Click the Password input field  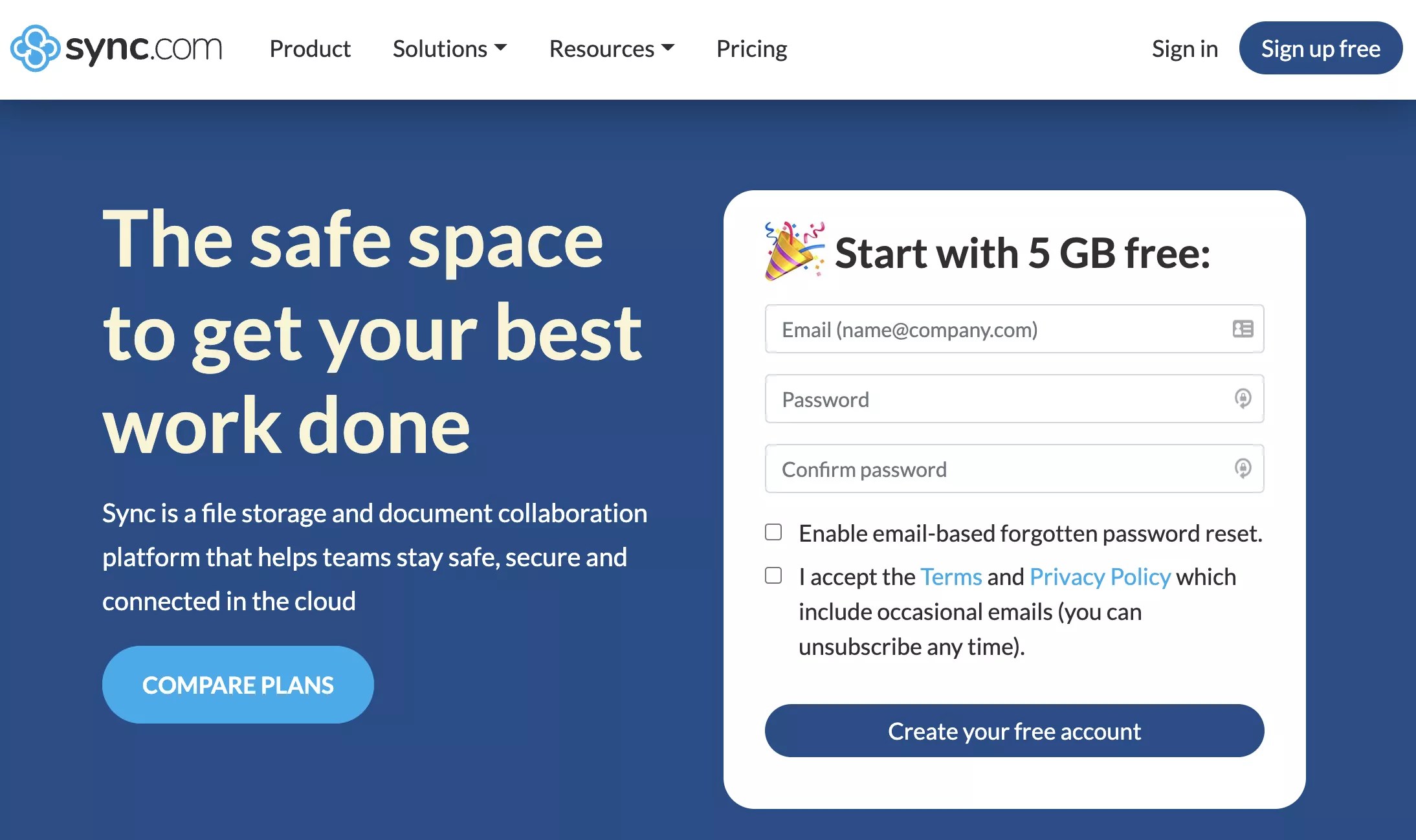coord(971,399)
